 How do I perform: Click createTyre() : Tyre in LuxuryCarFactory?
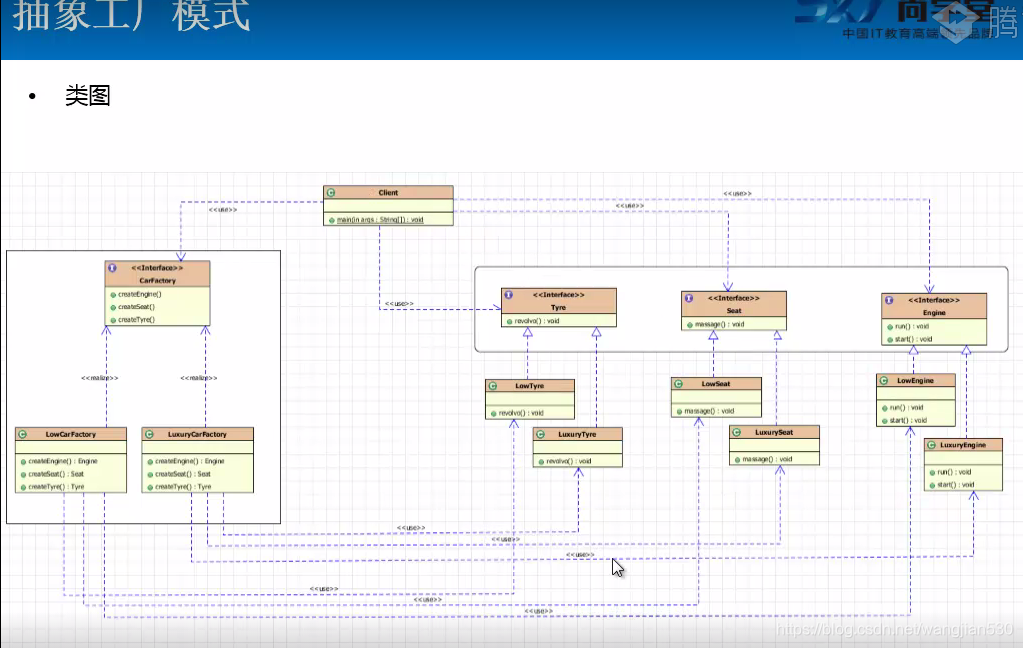(x=183, y=487)
